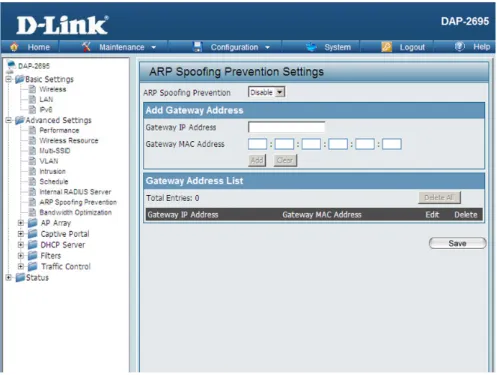
Task: Click the System icon in the toolbar
Action: (x=311, y=47)
